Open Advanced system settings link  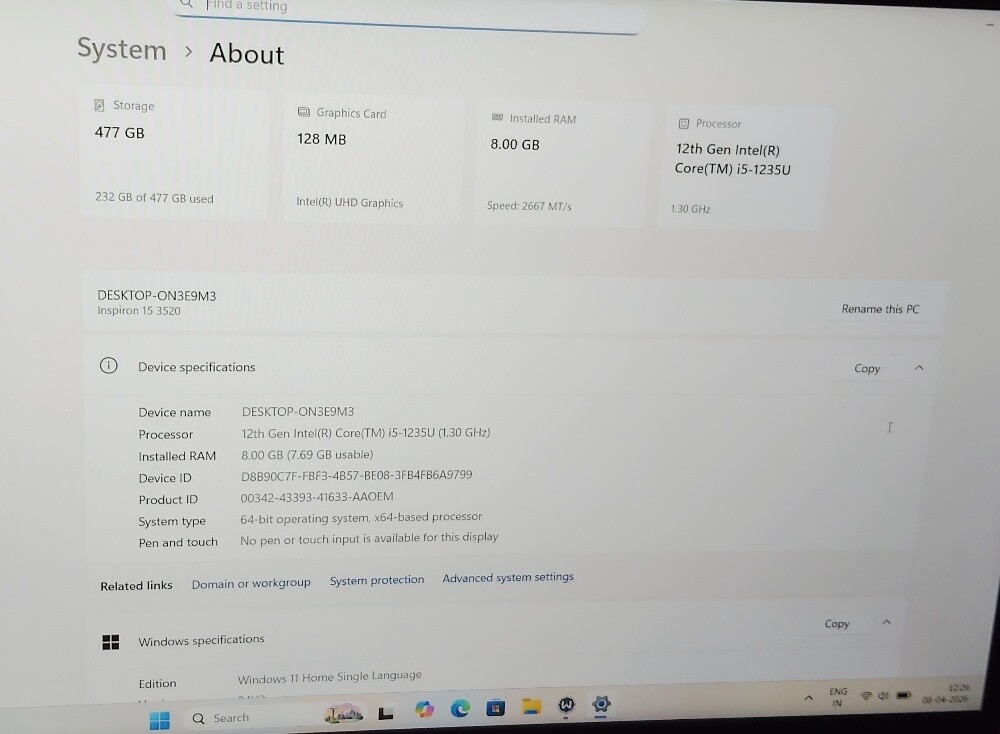[508, 577]
